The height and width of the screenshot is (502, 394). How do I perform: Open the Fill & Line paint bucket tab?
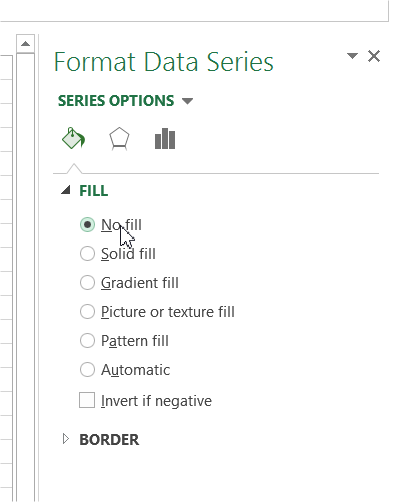point(74,138)
